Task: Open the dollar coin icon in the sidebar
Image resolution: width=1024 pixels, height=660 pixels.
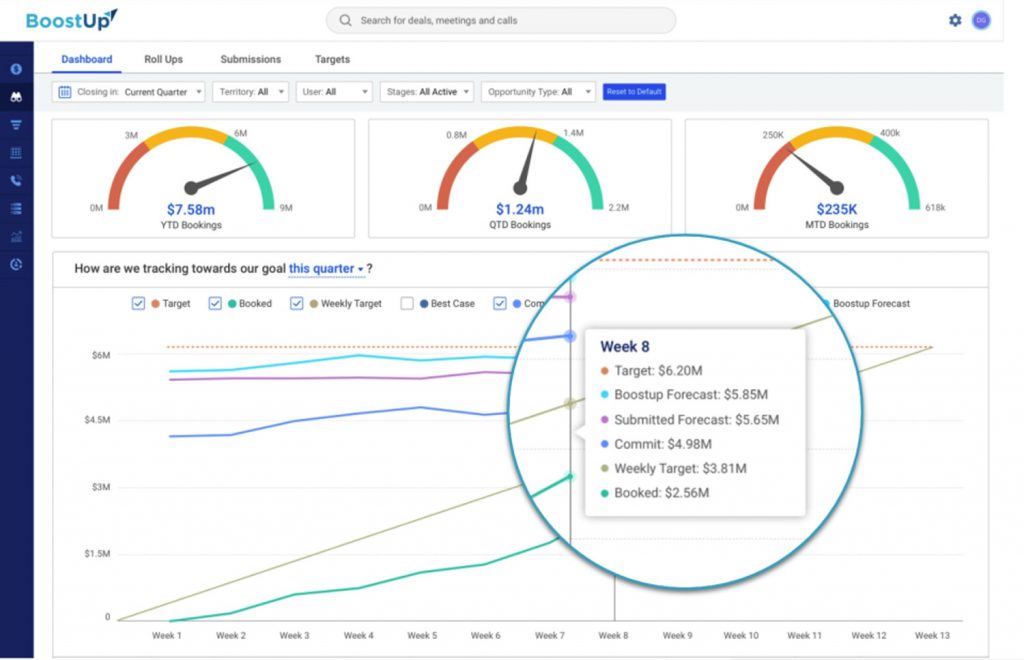Action: coord(16,69)
